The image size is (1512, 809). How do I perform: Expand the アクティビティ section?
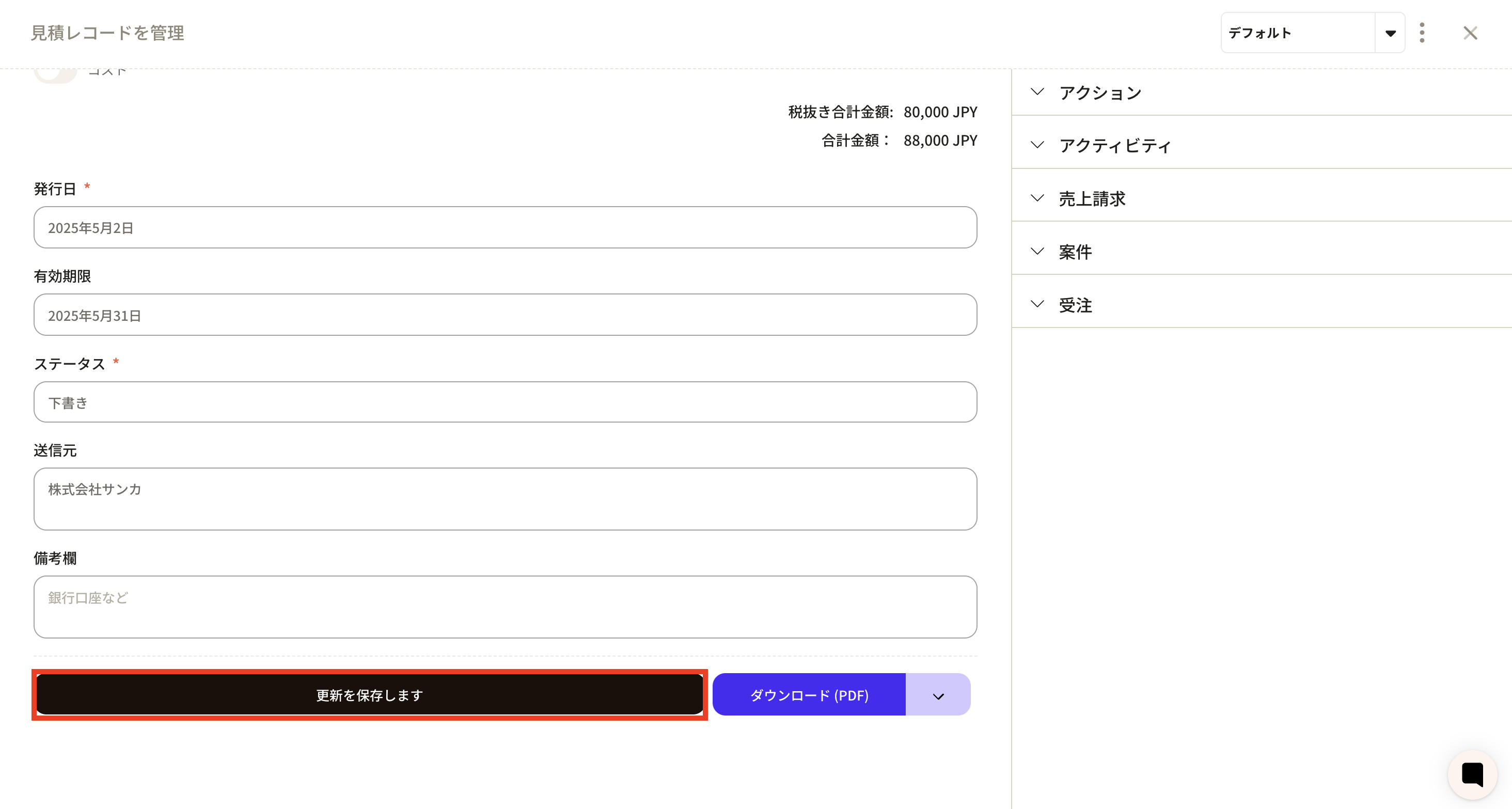coord(1114,146)
